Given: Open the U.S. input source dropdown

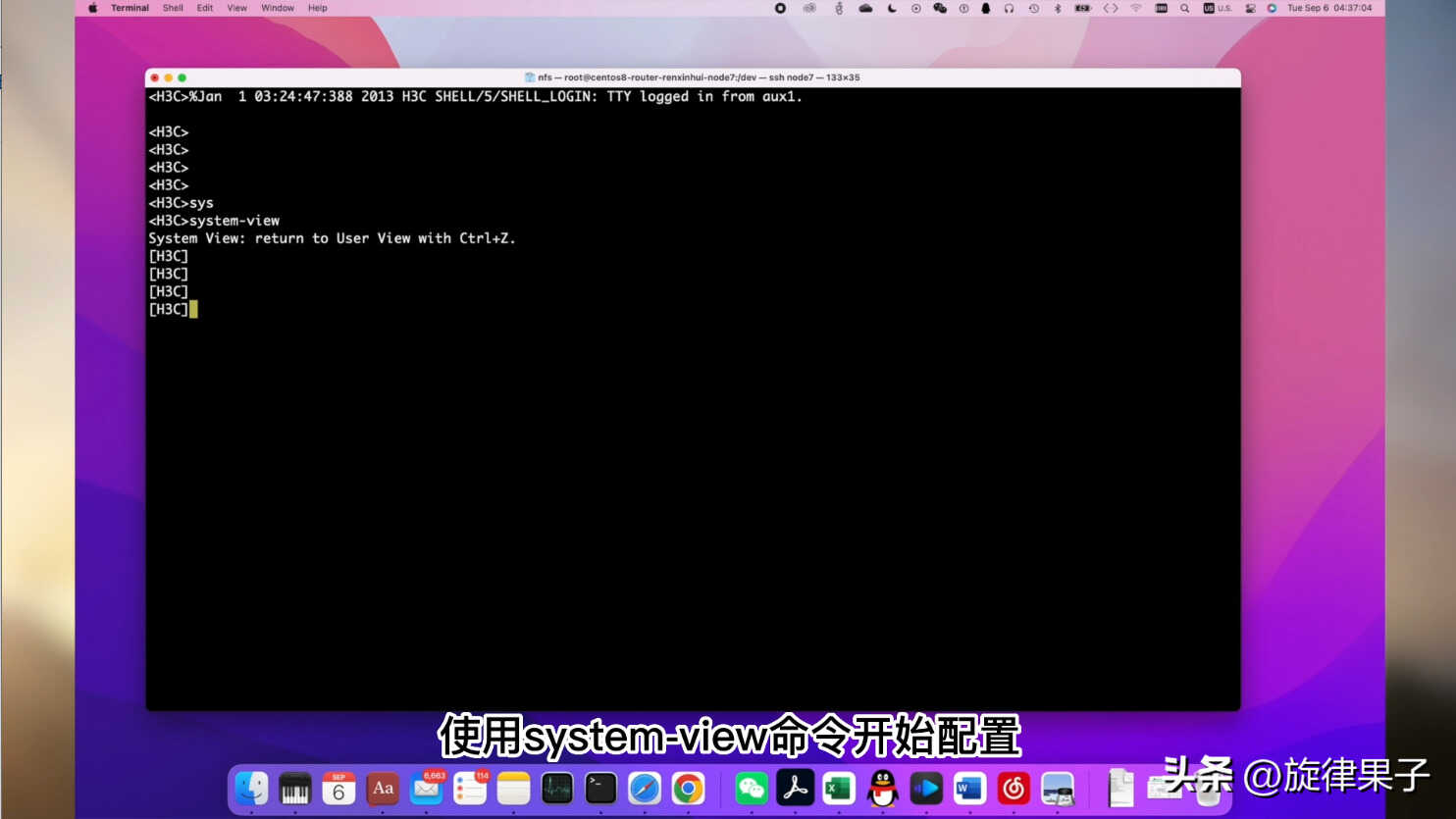Looking at the screenshot, I should [1218, 8].
